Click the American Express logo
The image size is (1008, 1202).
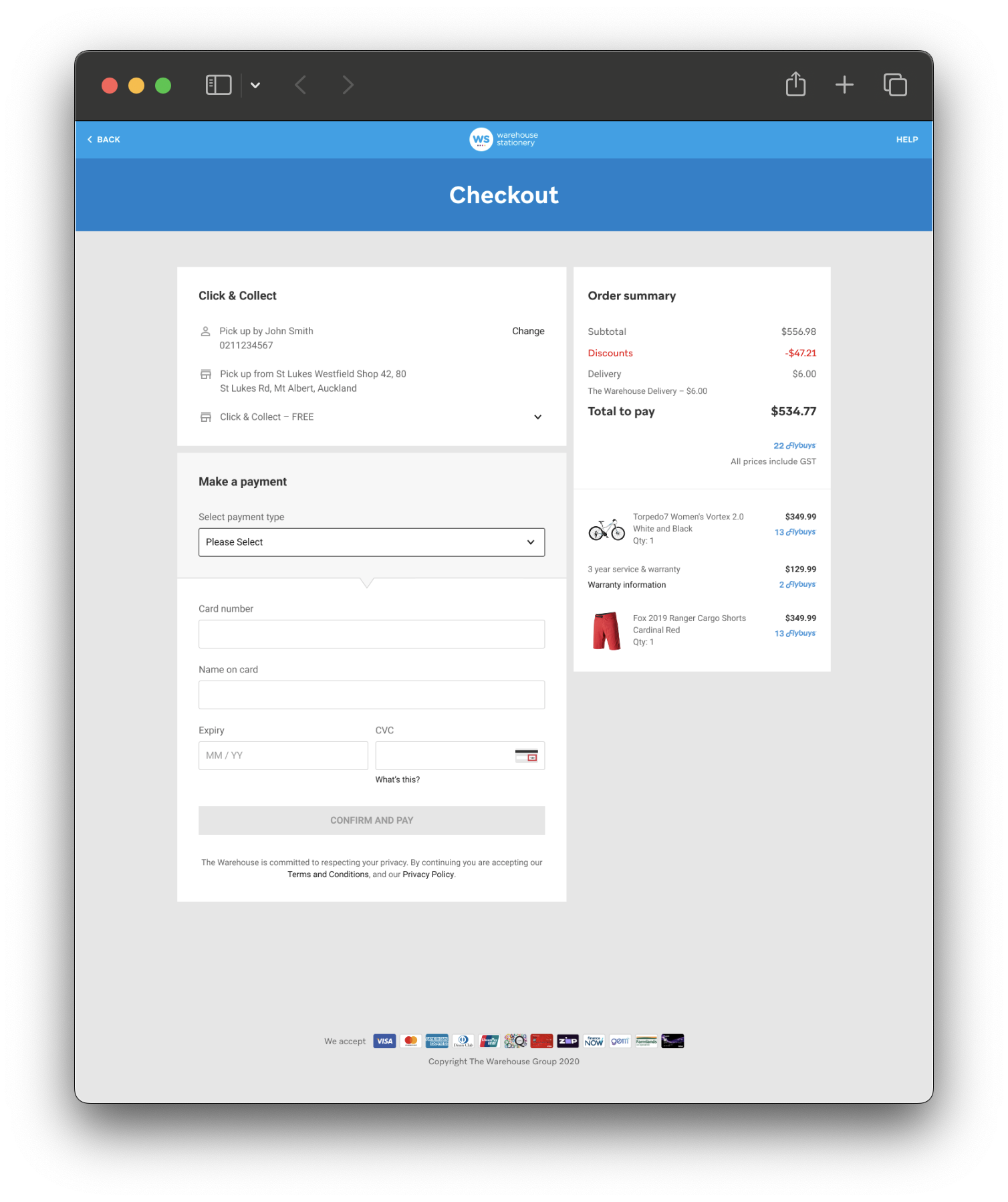(x=437, y=1041)
